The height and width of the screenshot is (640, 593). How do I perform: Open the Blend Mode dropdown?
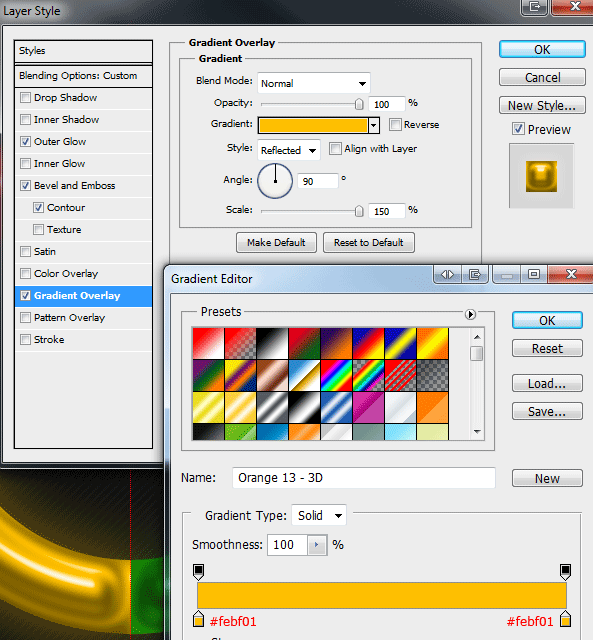314,83
